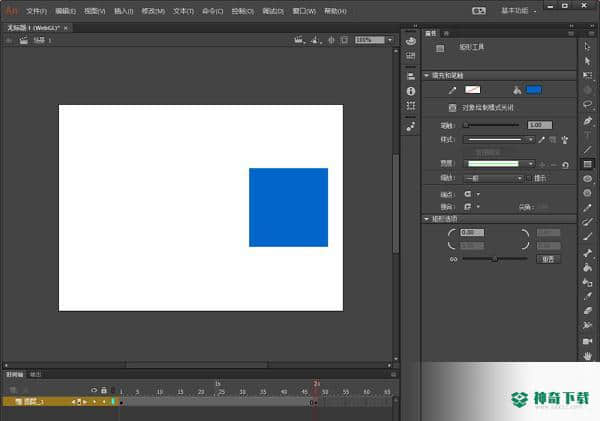This screenshot has height=421, width=600.
Task: Click the edit stroke style pencil button
Action: click(x=541, y=140)
